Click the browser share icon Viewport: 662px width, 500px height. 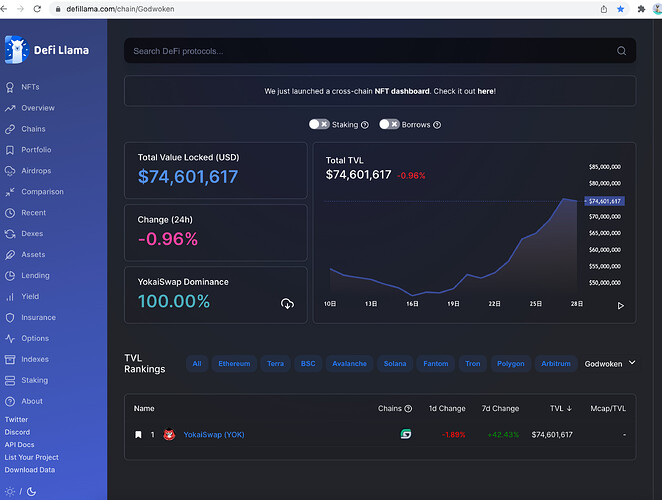[x=604, y=9]
